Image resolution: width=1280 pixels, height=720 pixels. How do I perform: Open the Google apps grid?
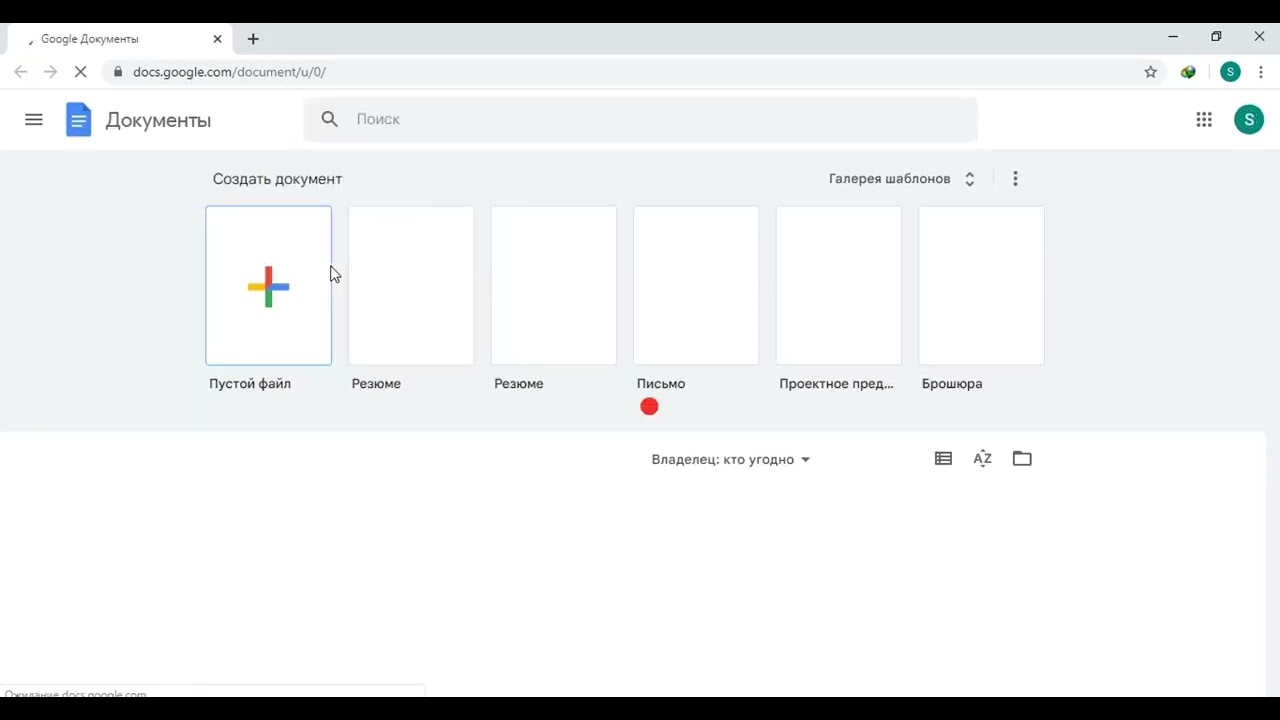(x=1204, y=120)
